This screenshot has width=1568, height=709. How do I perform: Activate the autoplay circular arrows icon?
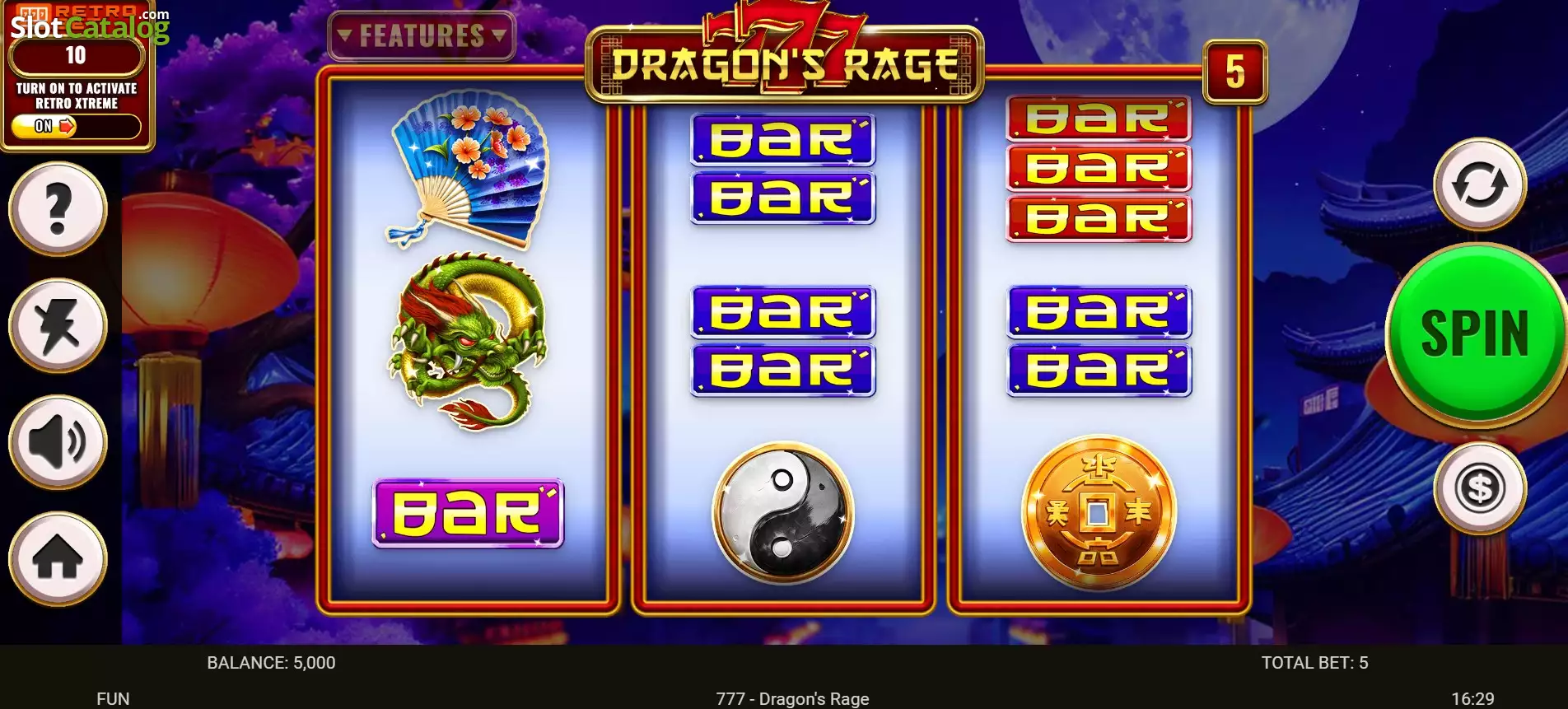1480,184
